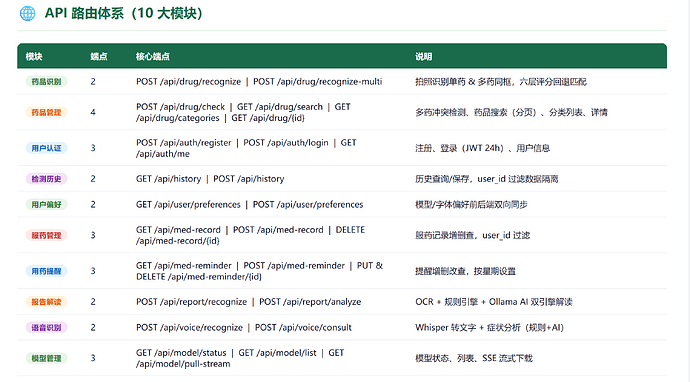
Task: Click the 说明 column header
Action: pos(423,56)
